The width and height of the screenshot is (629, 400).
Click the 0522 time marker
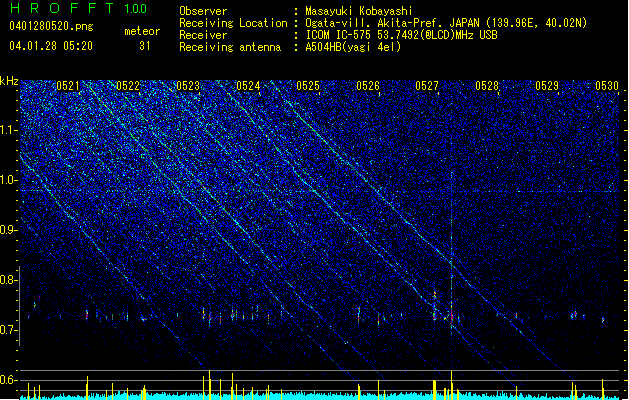128,86
